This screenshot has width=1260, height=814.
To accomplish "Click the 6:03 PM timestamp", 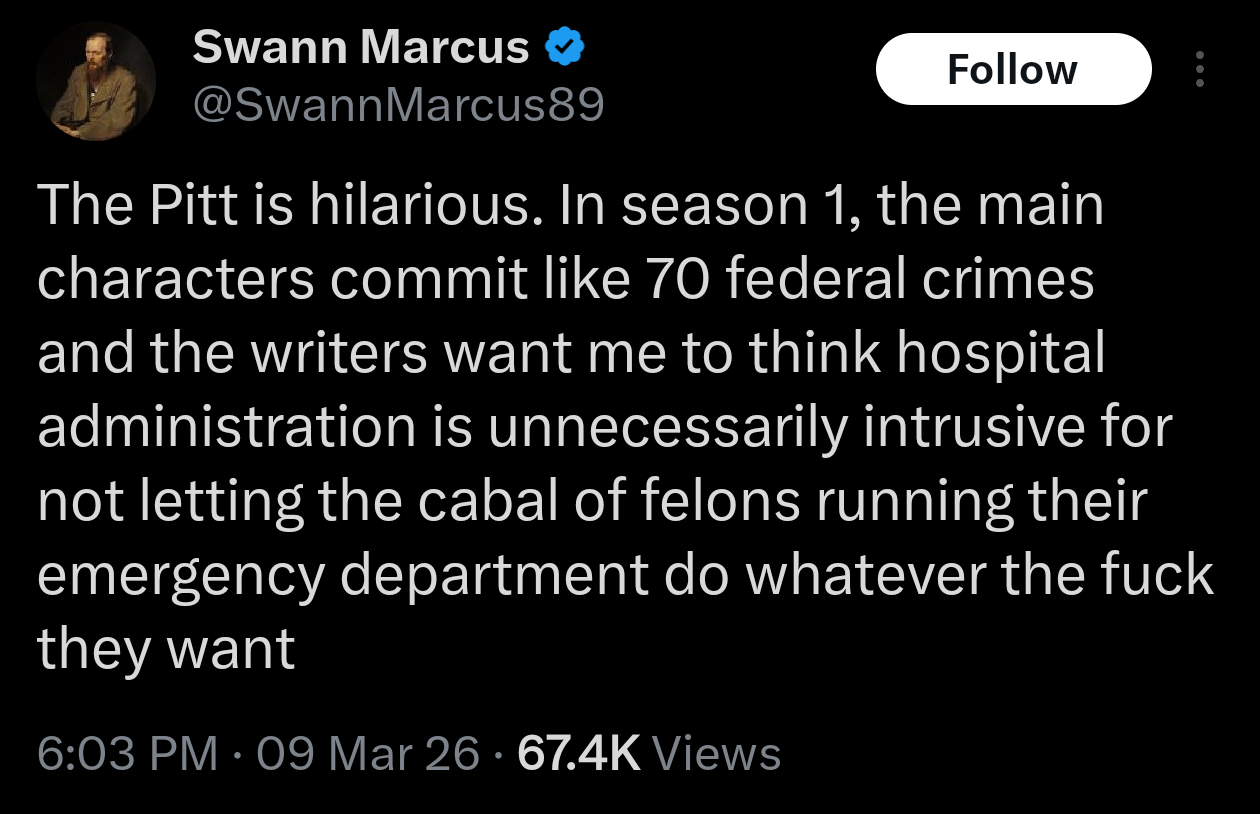I will 127,753.
